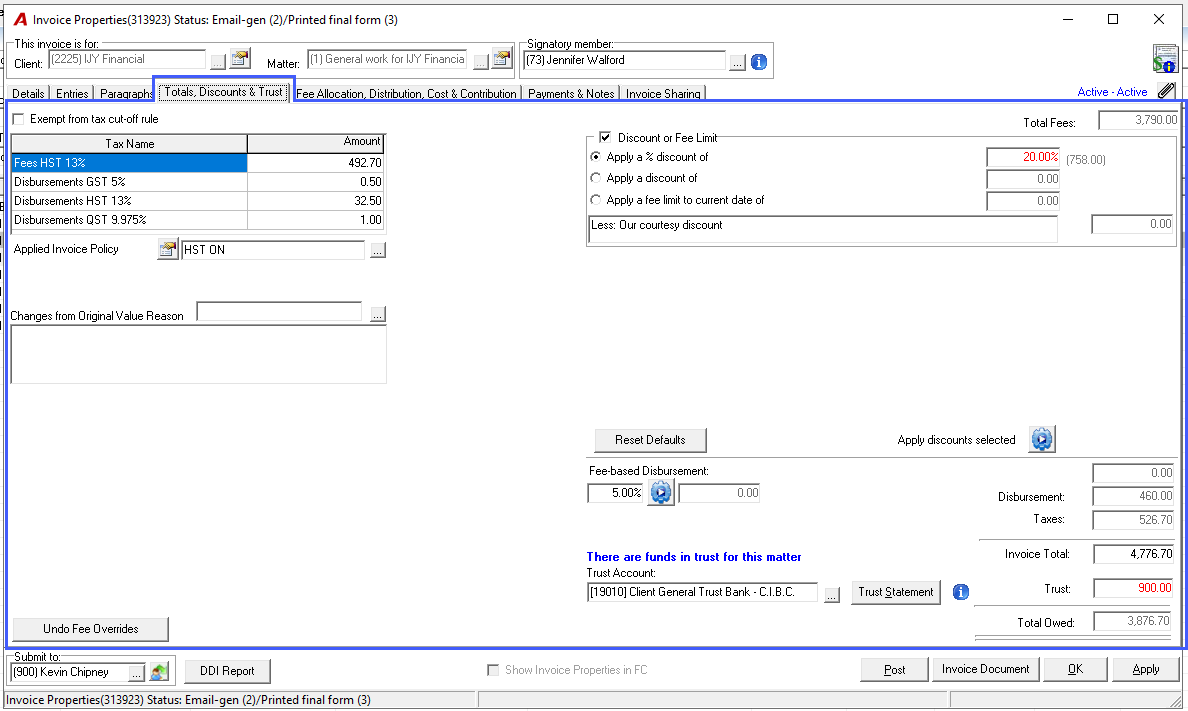Select the Disbursements QST 9.975% tax row

tap(198, 220)
